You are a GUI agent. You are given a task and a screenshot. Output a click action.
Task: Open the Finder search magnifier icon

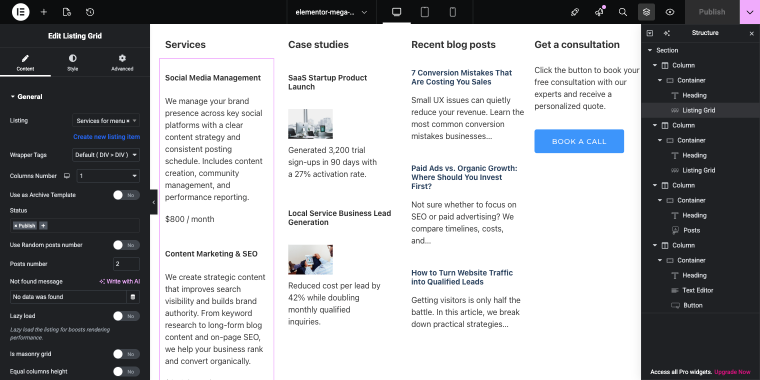623,12
